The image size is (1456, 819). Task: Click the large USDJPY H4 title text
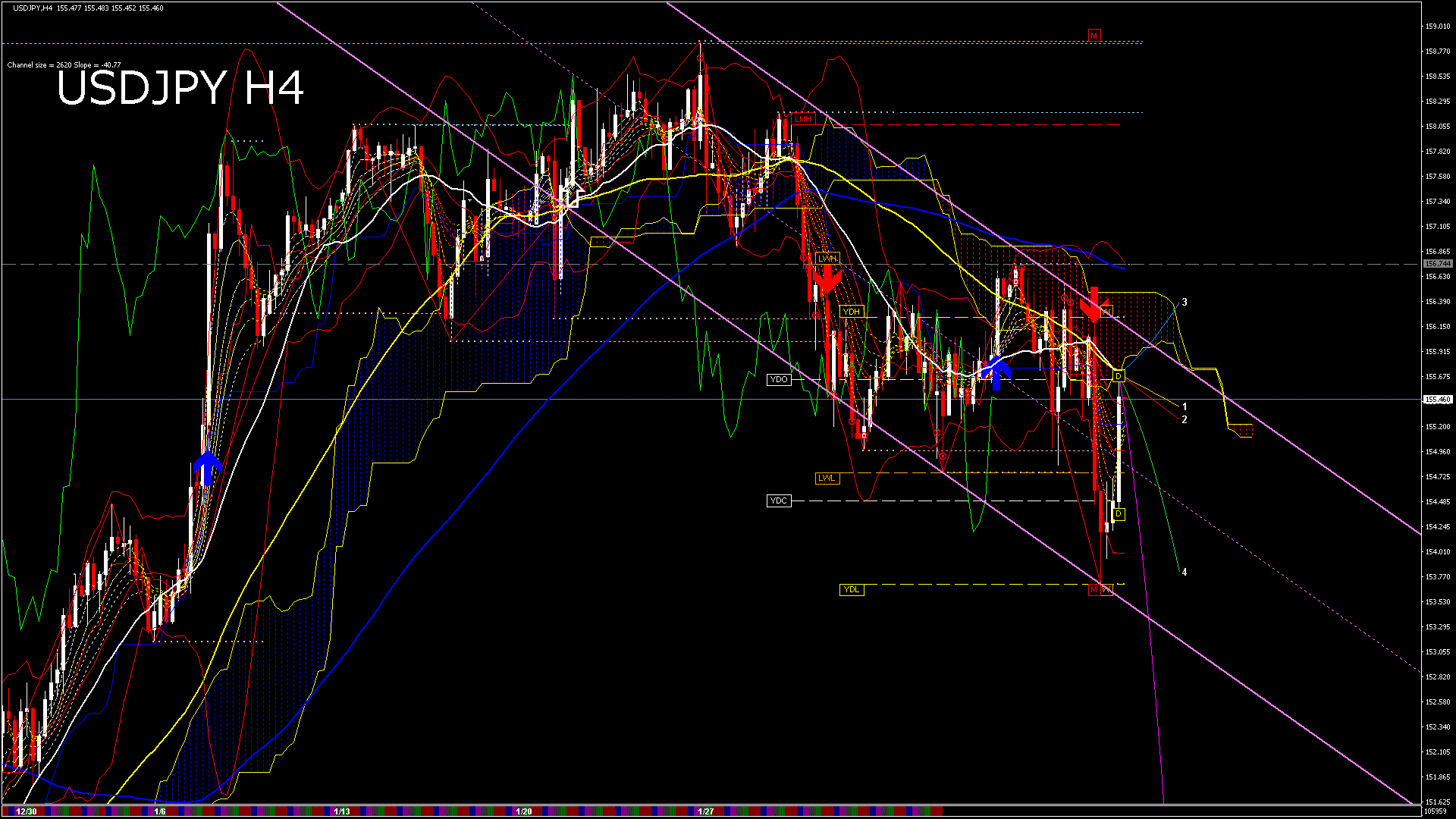pyautogui.click(x=180, y=88)
